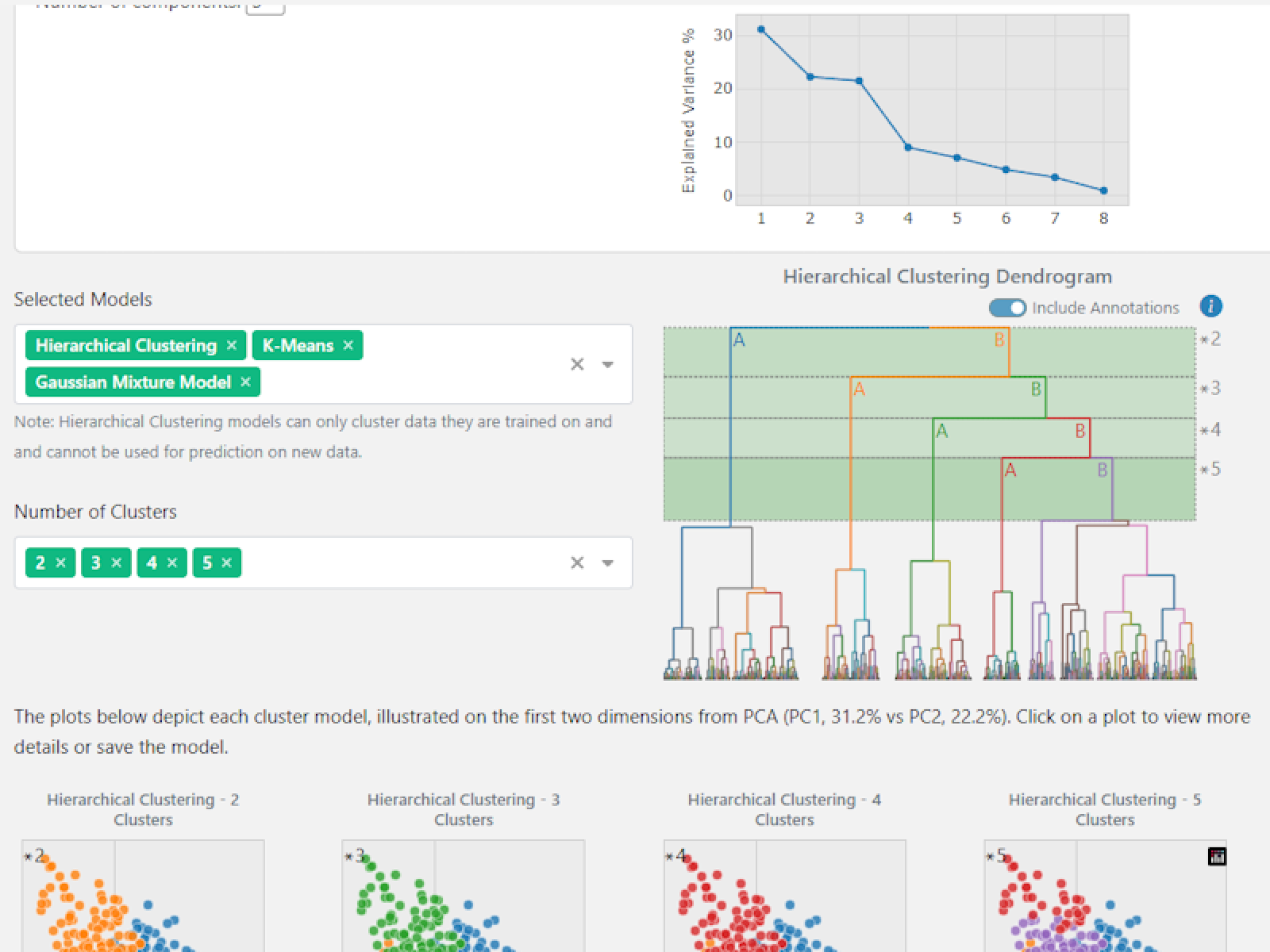Viewport: 1270px width, 952px height.
Task: Click the dendrogram info icon
Action: [1210, 306]
